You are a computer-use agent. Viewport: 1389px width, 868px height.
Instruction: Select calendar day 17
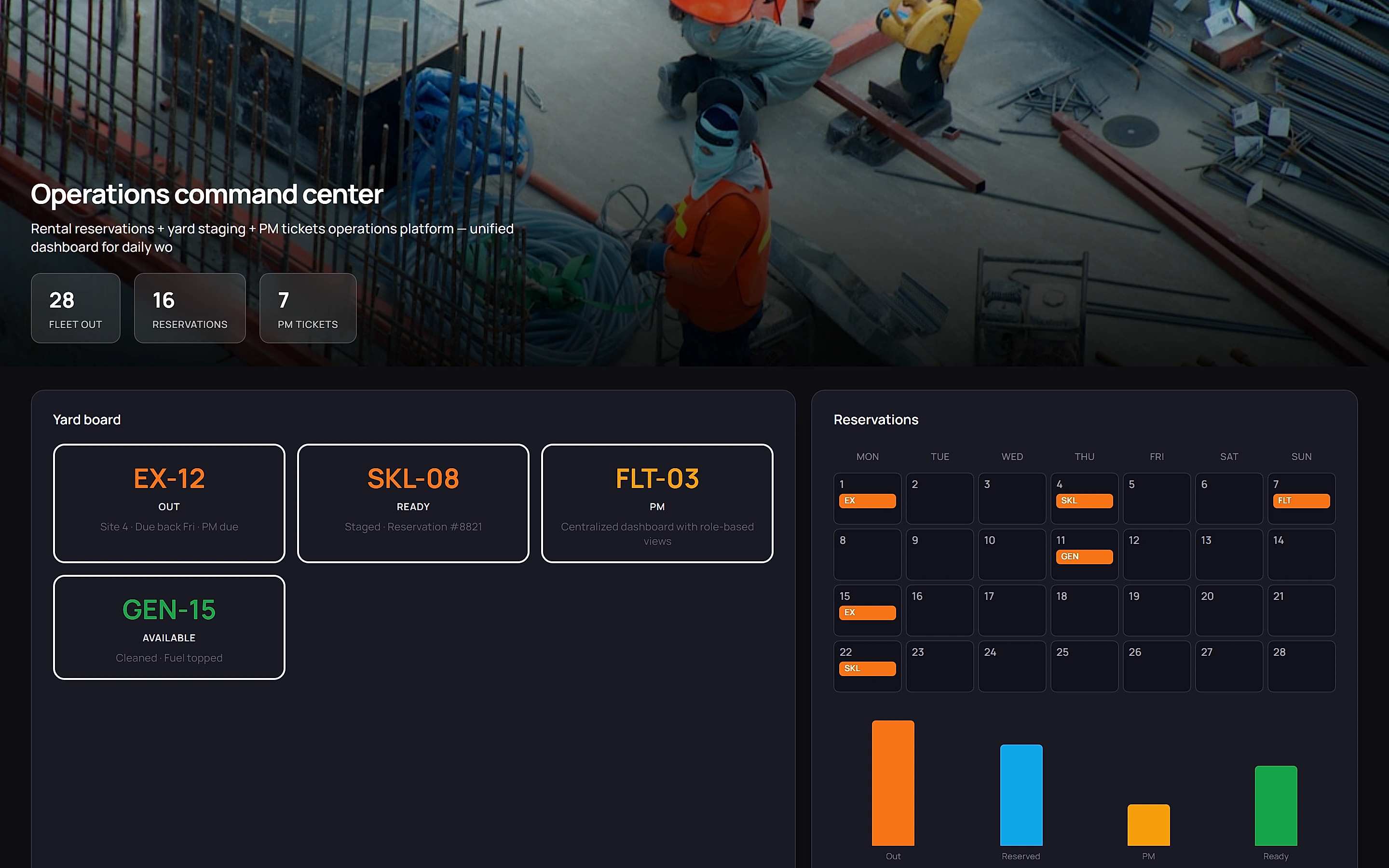pyautogui.click(x=1012, y=610)
